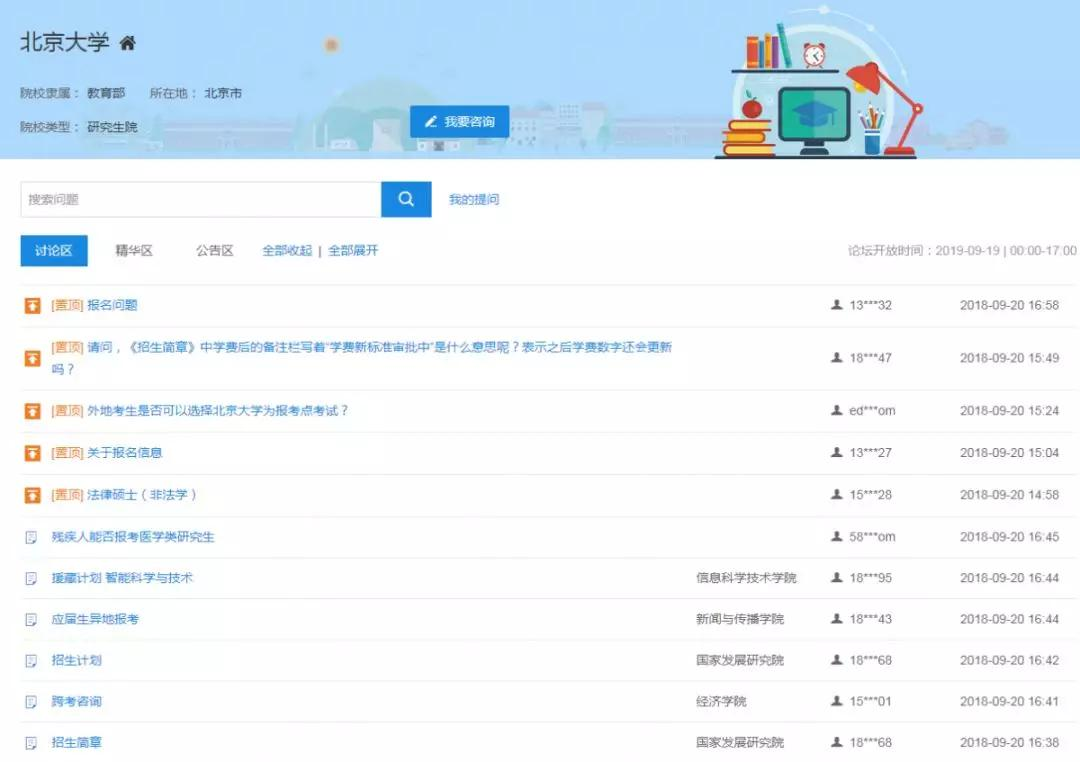Click the home icon beside 北京大学
Viewport: 1080px width, 762px height.
[x=127, y=43]
